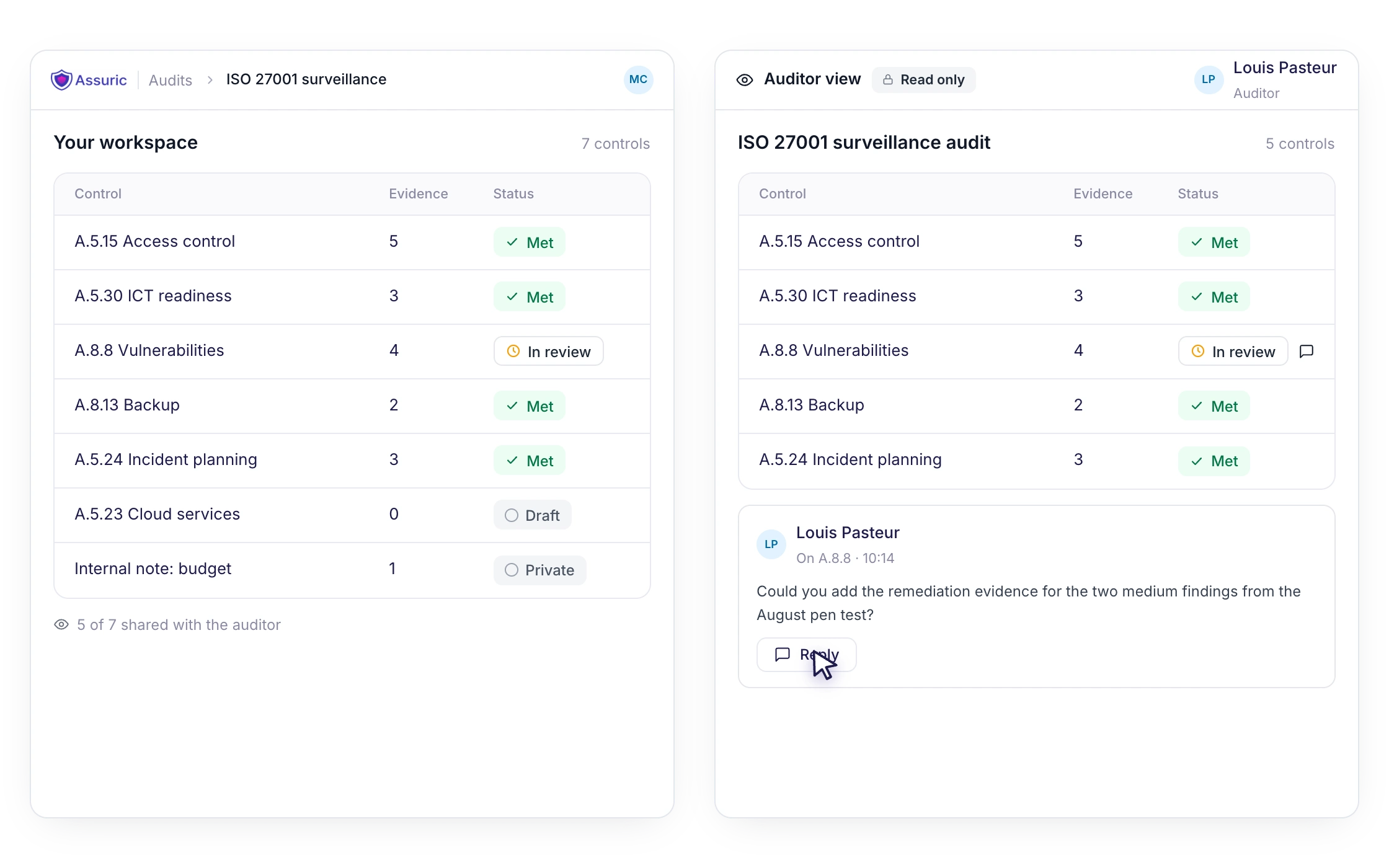Viewport: 1389px width, 868px height.
Task: Click In review status in Auditor view
Action: pos(1233,352)
